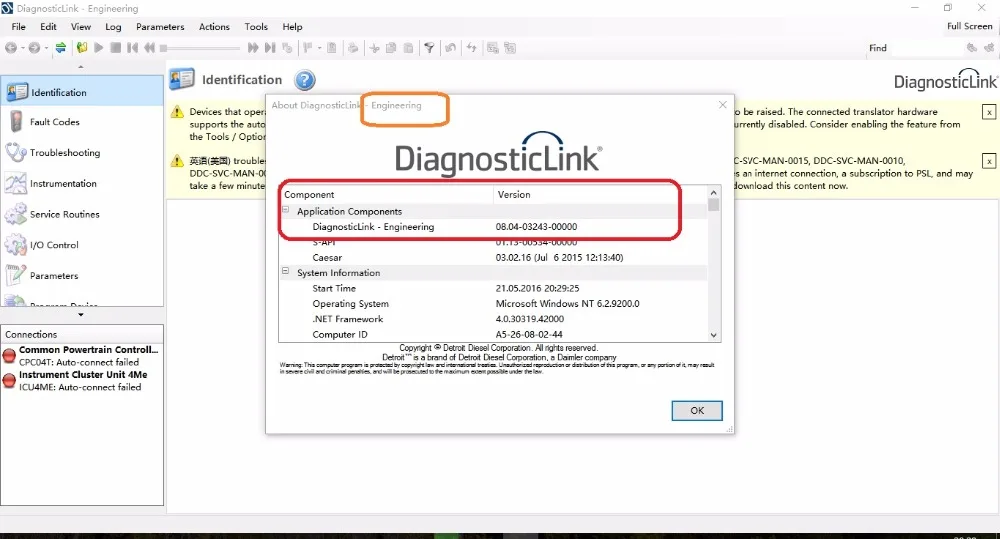Click the sidebar scroll-up arrow
Viewport: 1000px width, 539px height.
coord(80,67)
